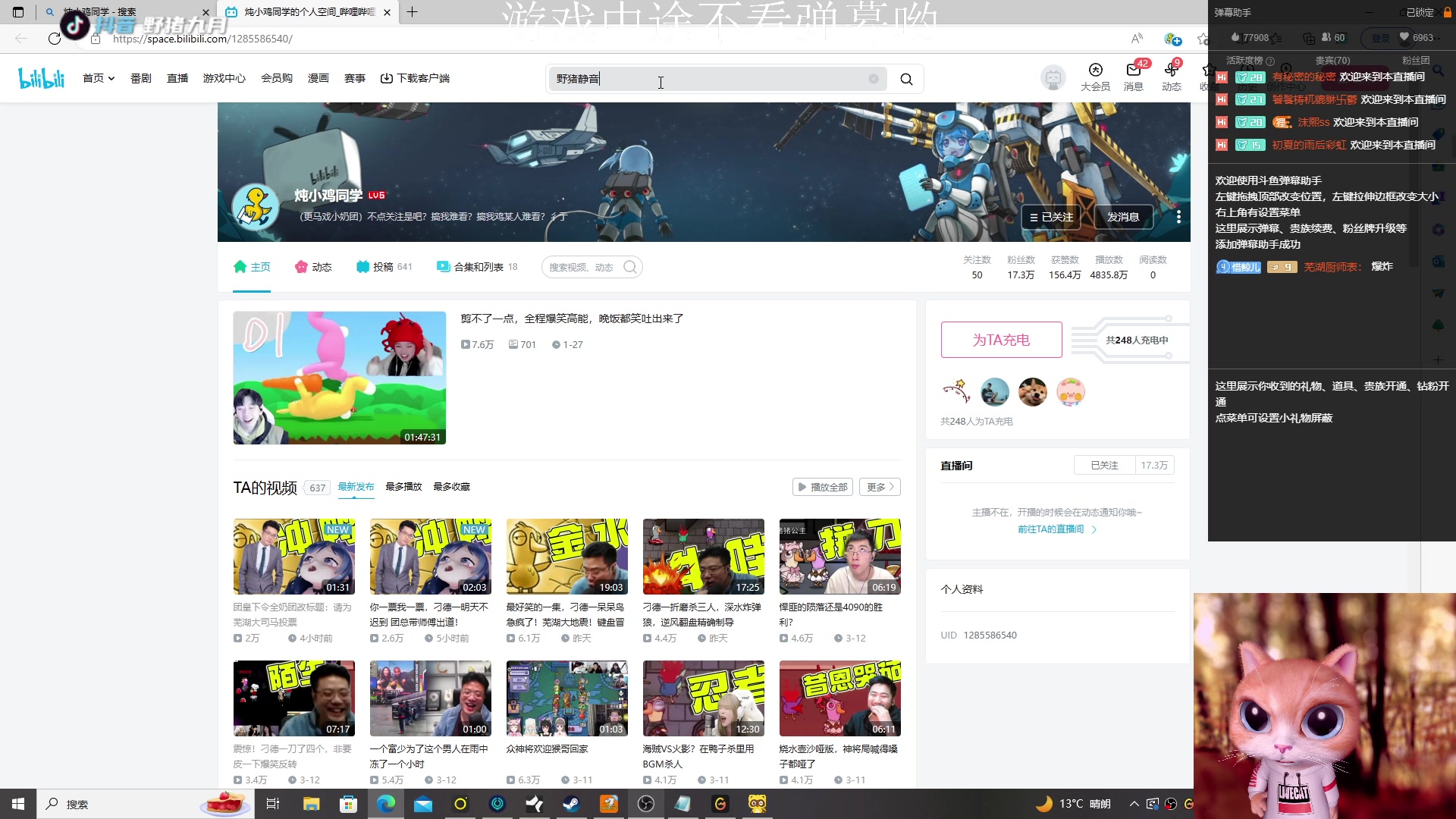
Task: Open the 前往TA的直播间 live room link
Action: pos(1051,529)
